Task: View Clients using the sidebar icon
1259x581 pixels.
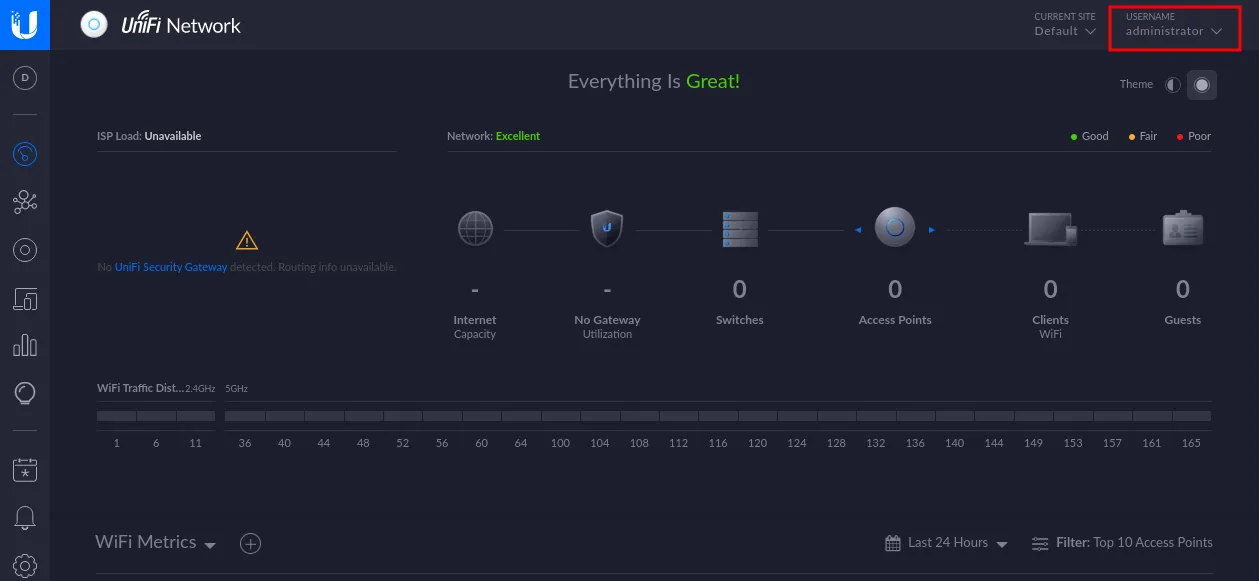Action: (24, 298)
